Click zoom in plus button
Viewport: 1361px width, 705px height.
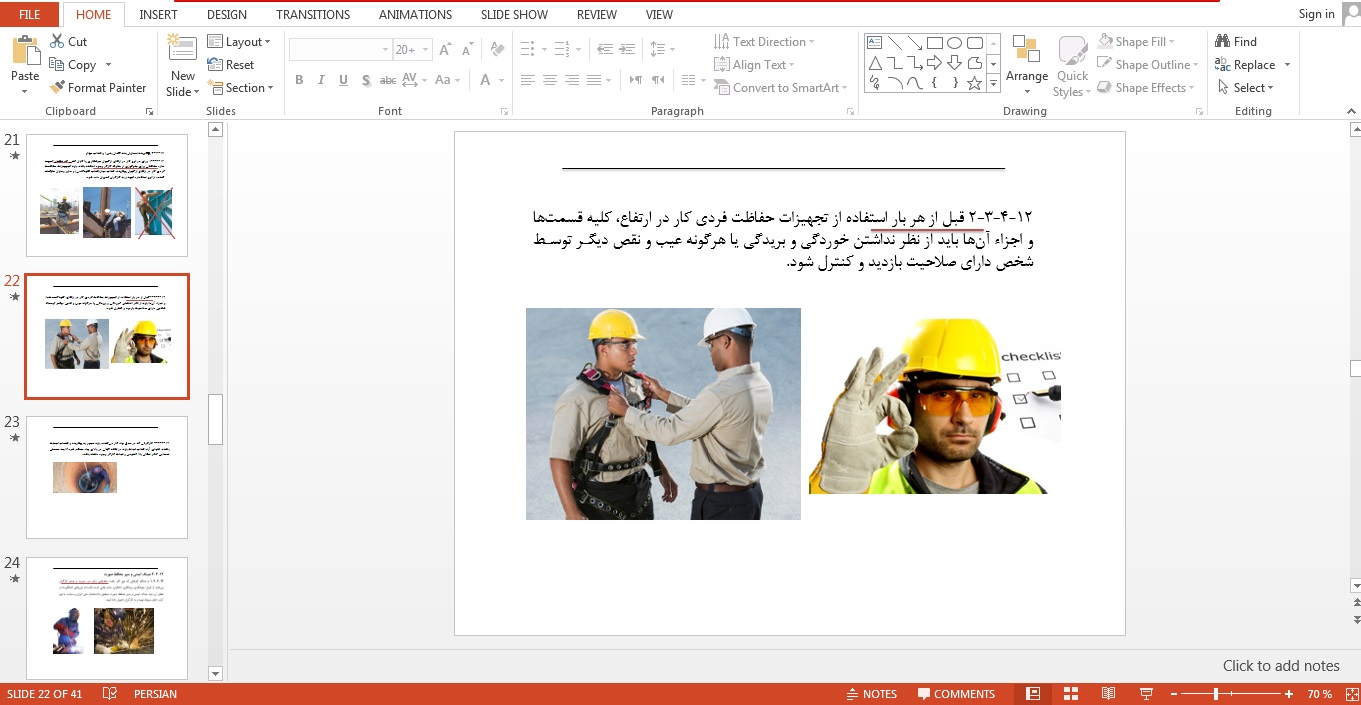(x=1289, y=694)
